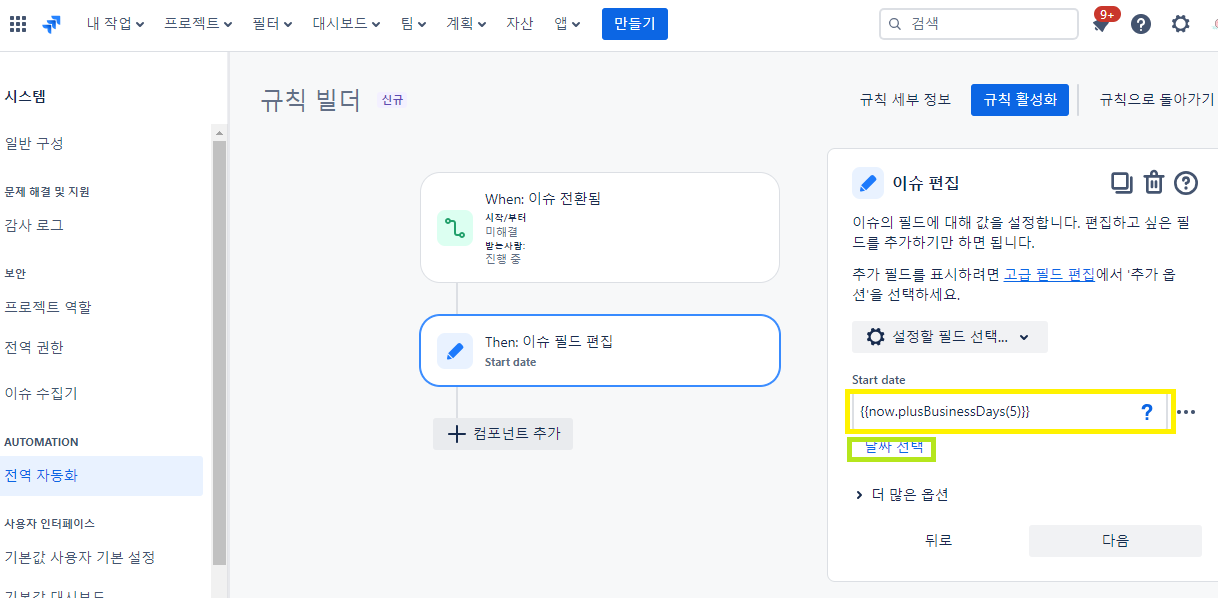Open the 프로젝트 menu dropdown
Screen dimensions: 1218x598
tap(198, 24)
